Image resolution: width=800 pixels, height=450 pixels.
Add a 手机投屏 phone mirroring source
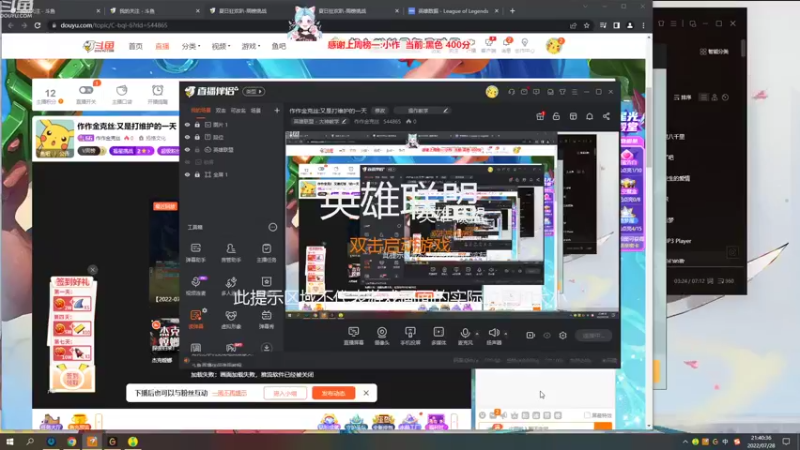[x=410, y=336]
